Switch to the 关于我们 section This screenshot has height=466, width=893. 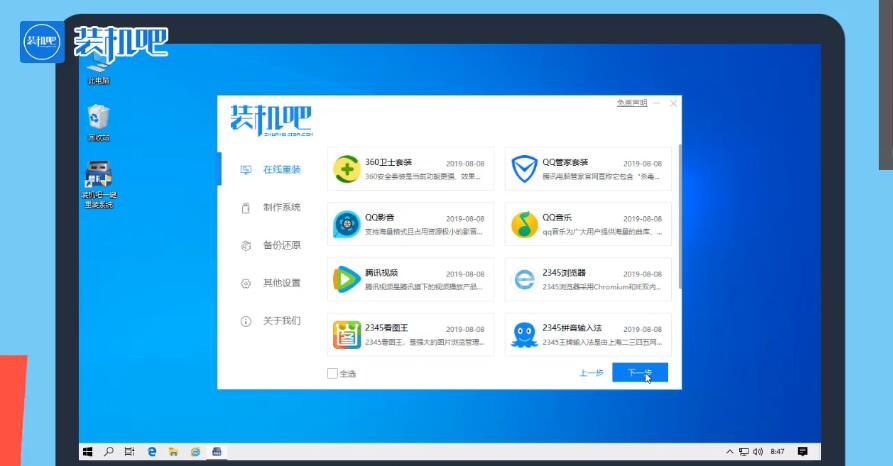point(282,321)
